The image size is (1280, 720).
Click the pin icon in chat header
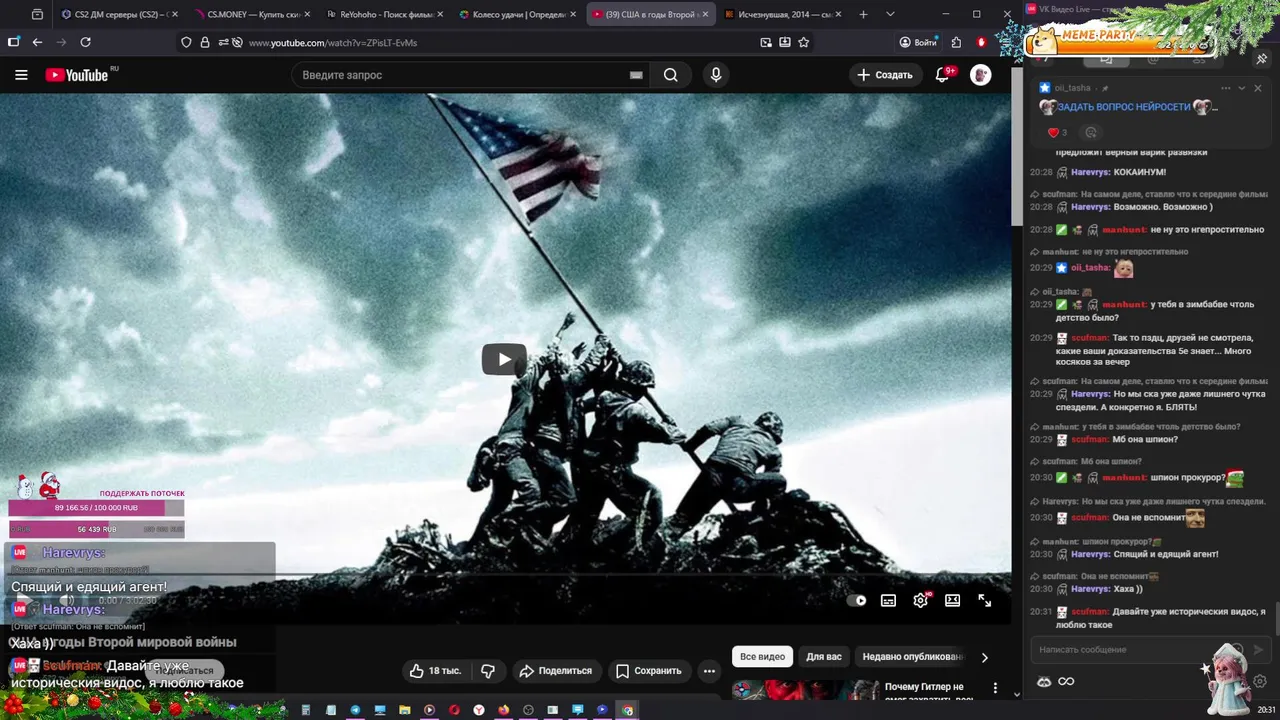[1262, 59]
